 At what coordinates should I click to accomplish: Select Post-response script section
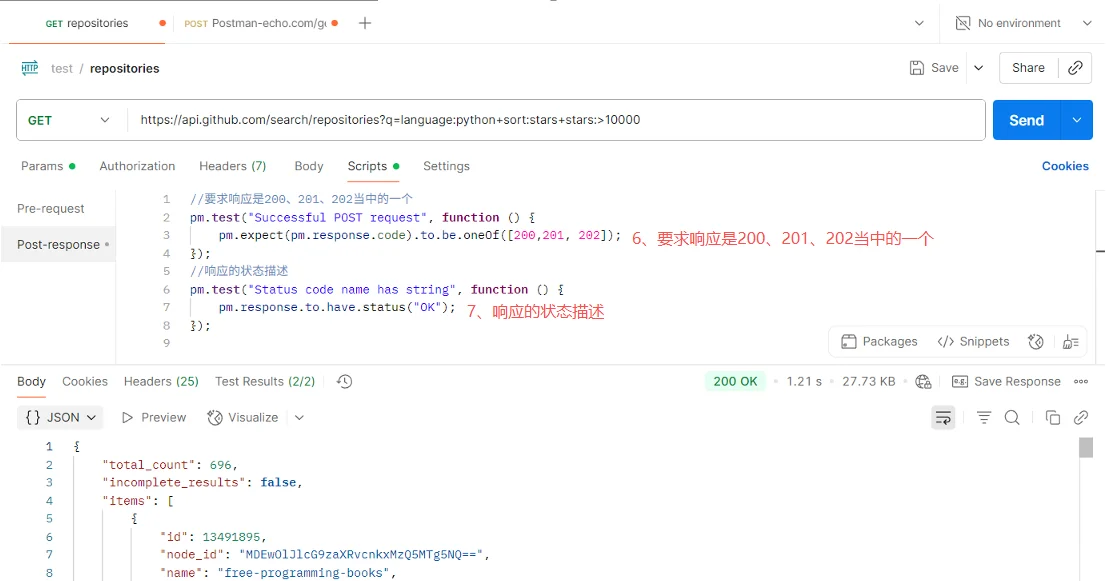59,245
